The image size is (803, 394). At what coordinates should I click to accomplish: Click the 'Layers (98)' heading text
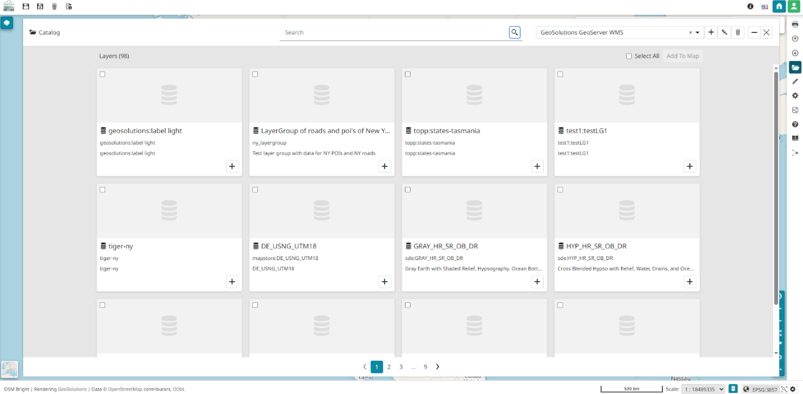114,56
